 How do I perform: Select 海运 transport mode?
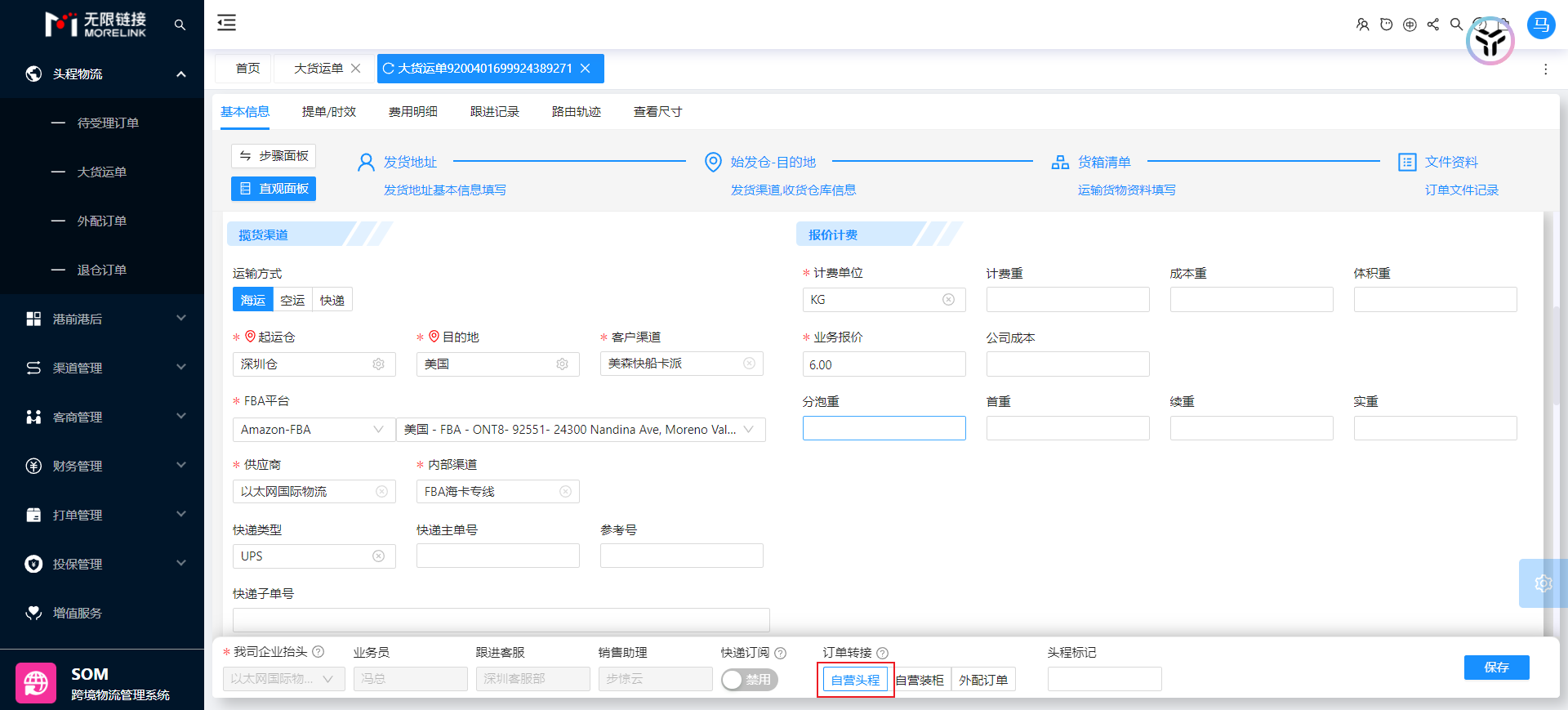[253, 301]
